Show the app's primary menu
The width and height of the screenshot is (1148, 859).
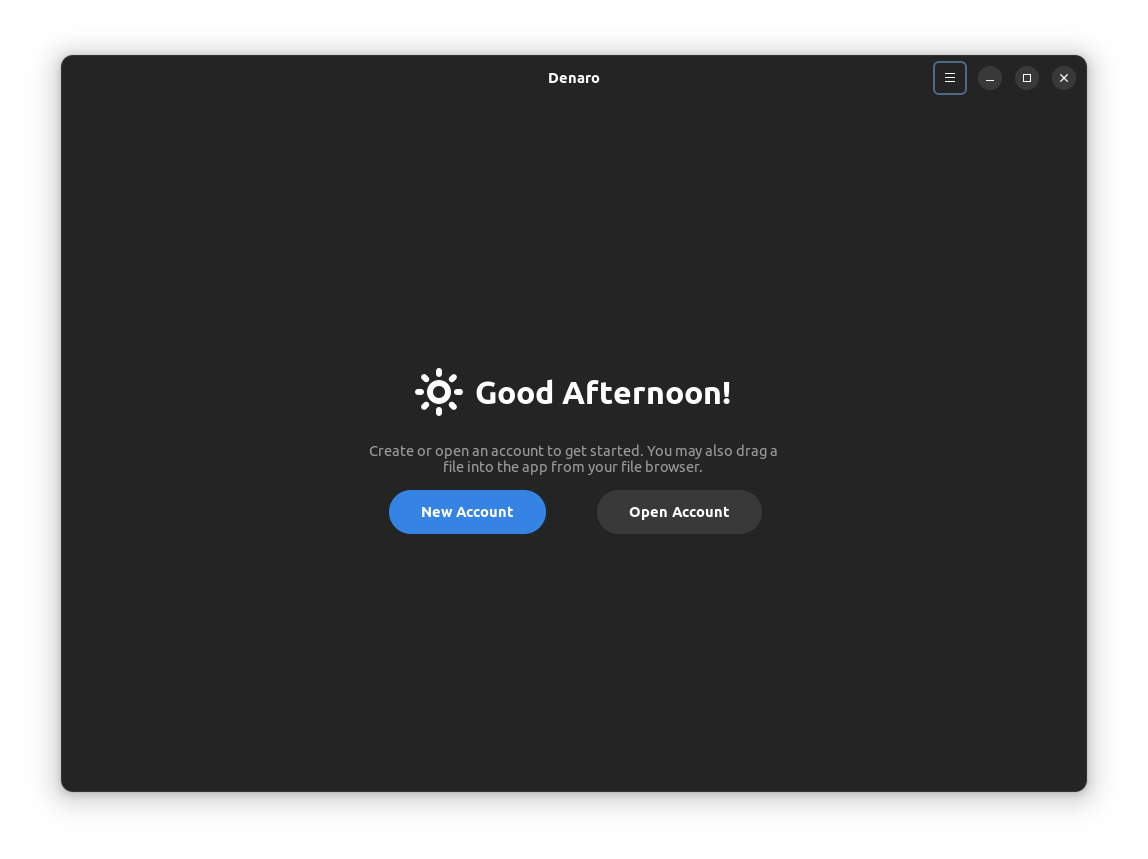tap(949, 78)
